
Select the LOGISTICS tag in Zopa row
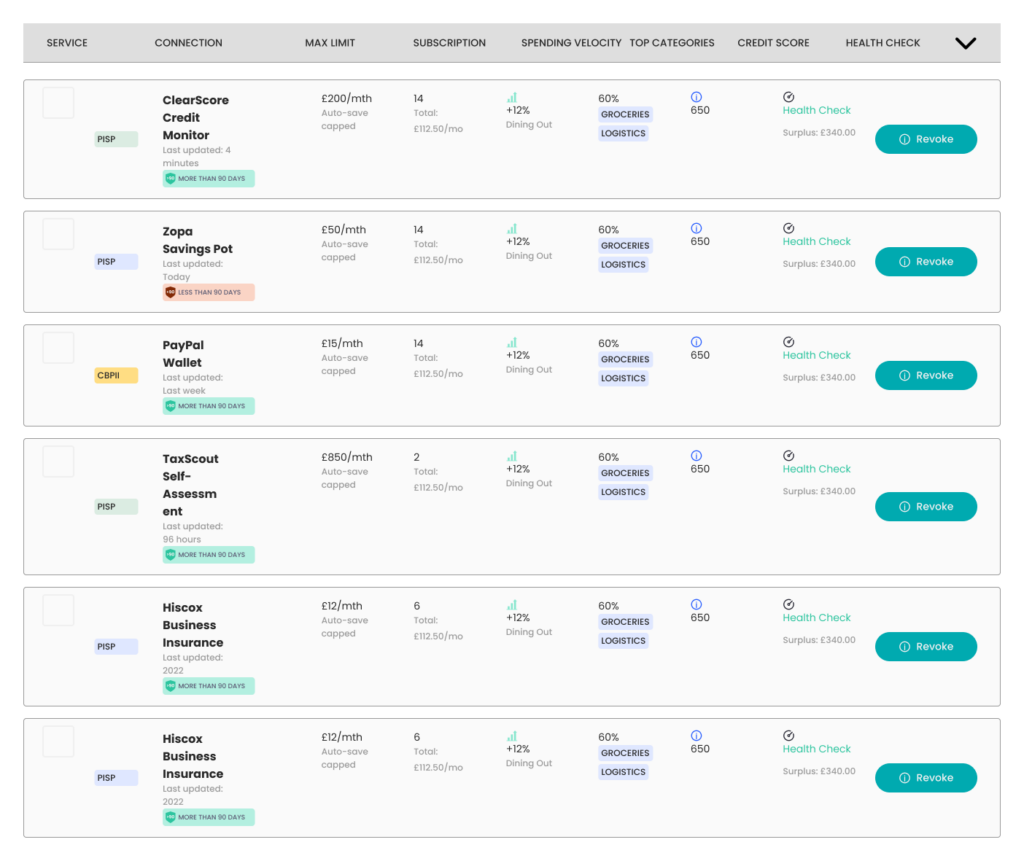623,265
